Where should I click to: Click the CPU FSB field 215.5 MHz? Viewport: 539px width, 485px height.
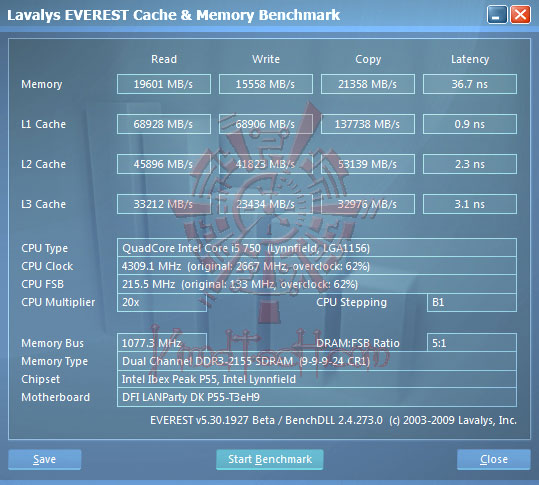click(317, 284)
